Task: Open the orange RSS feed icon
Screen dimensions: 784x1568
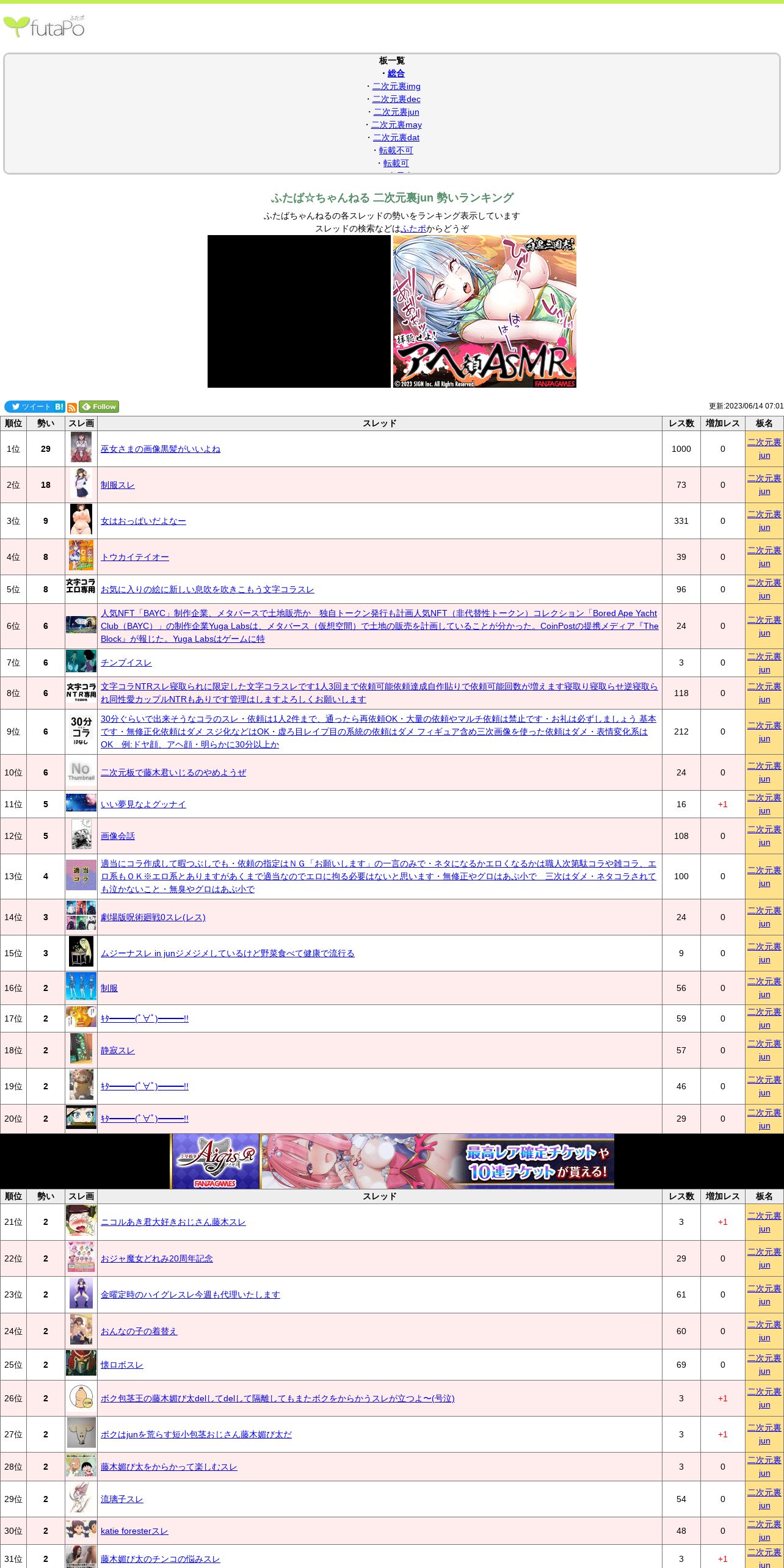Action: 72,407
